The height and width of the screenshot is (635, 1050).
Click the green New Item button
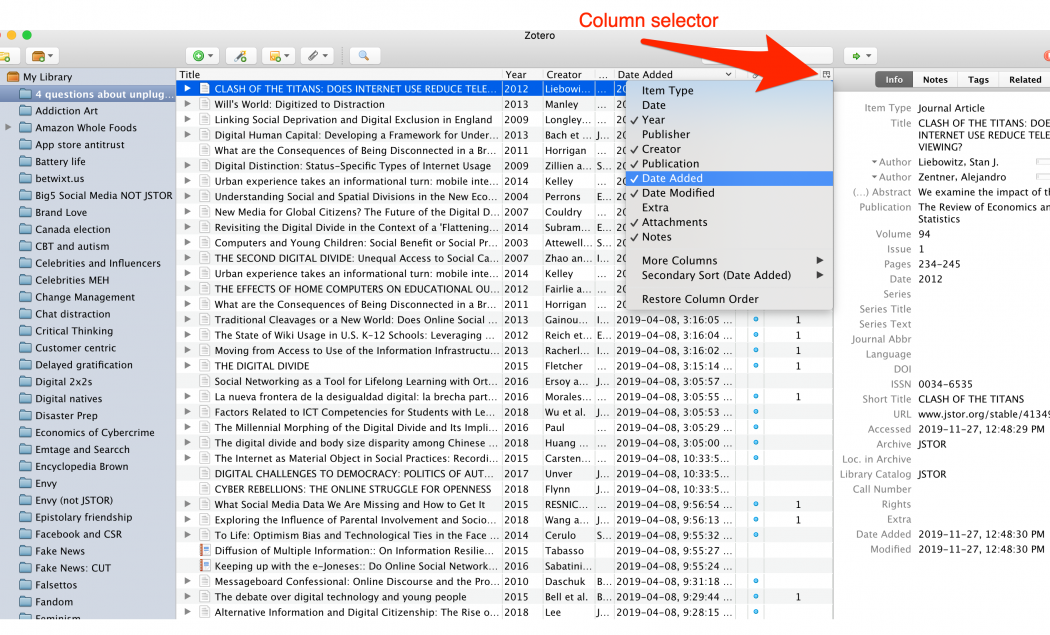202,56
